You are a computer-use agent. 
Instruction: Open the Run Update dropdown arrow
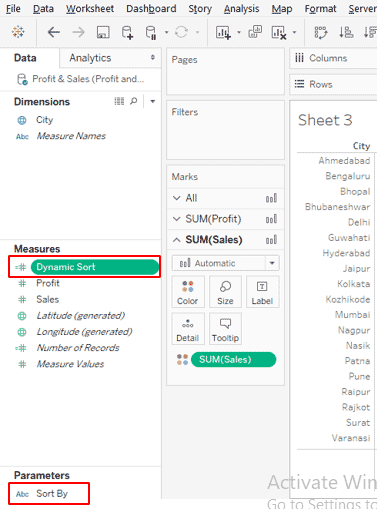(x=197, y=32)
